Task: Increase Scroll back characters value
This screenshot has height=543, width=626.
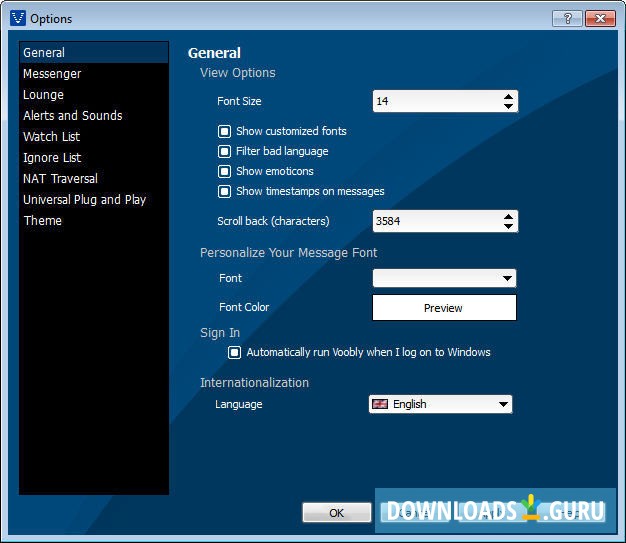Action: pos(508,216)
